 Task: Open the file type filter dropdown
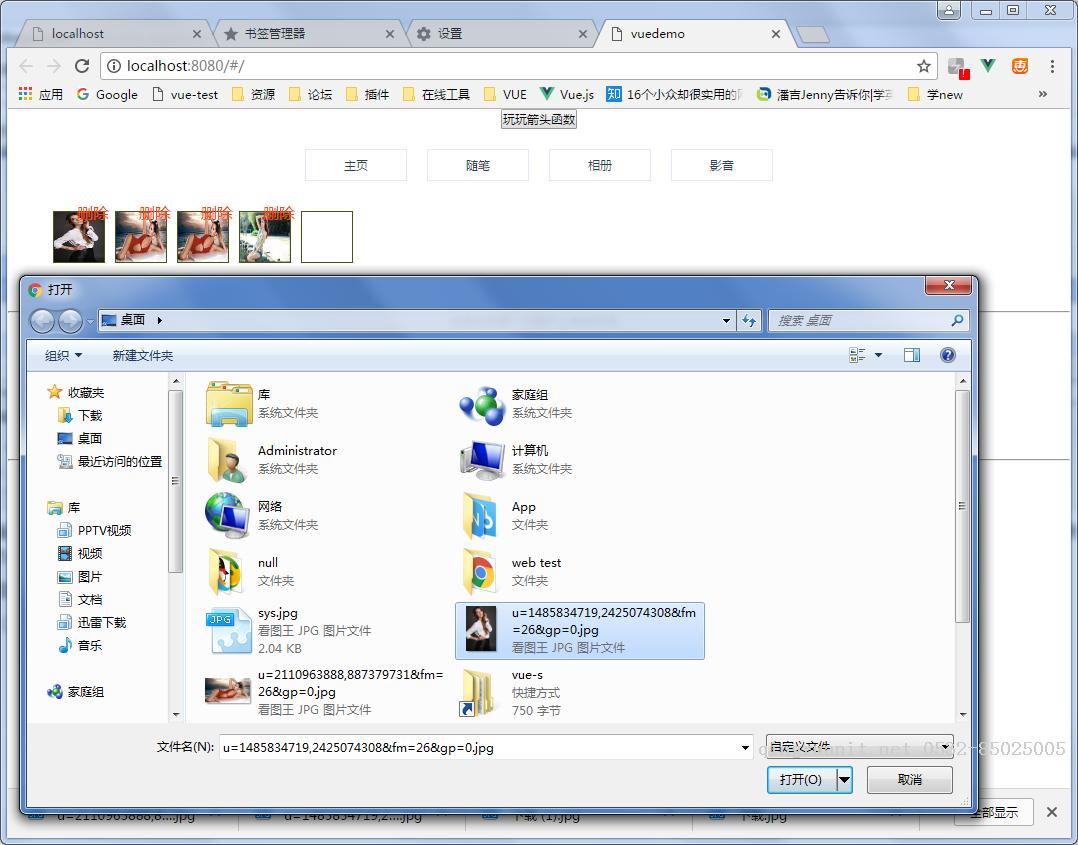[859, 747]
